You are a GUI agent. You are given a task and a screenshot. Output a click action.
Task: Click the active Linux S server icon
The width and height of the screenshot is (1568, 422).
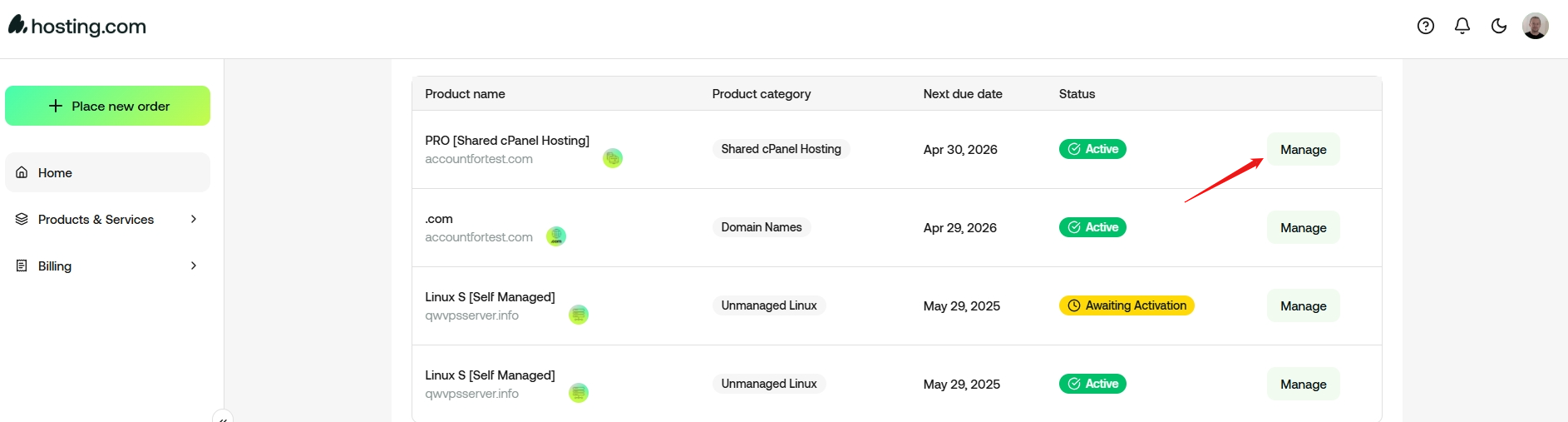click(x=579, y=393)
